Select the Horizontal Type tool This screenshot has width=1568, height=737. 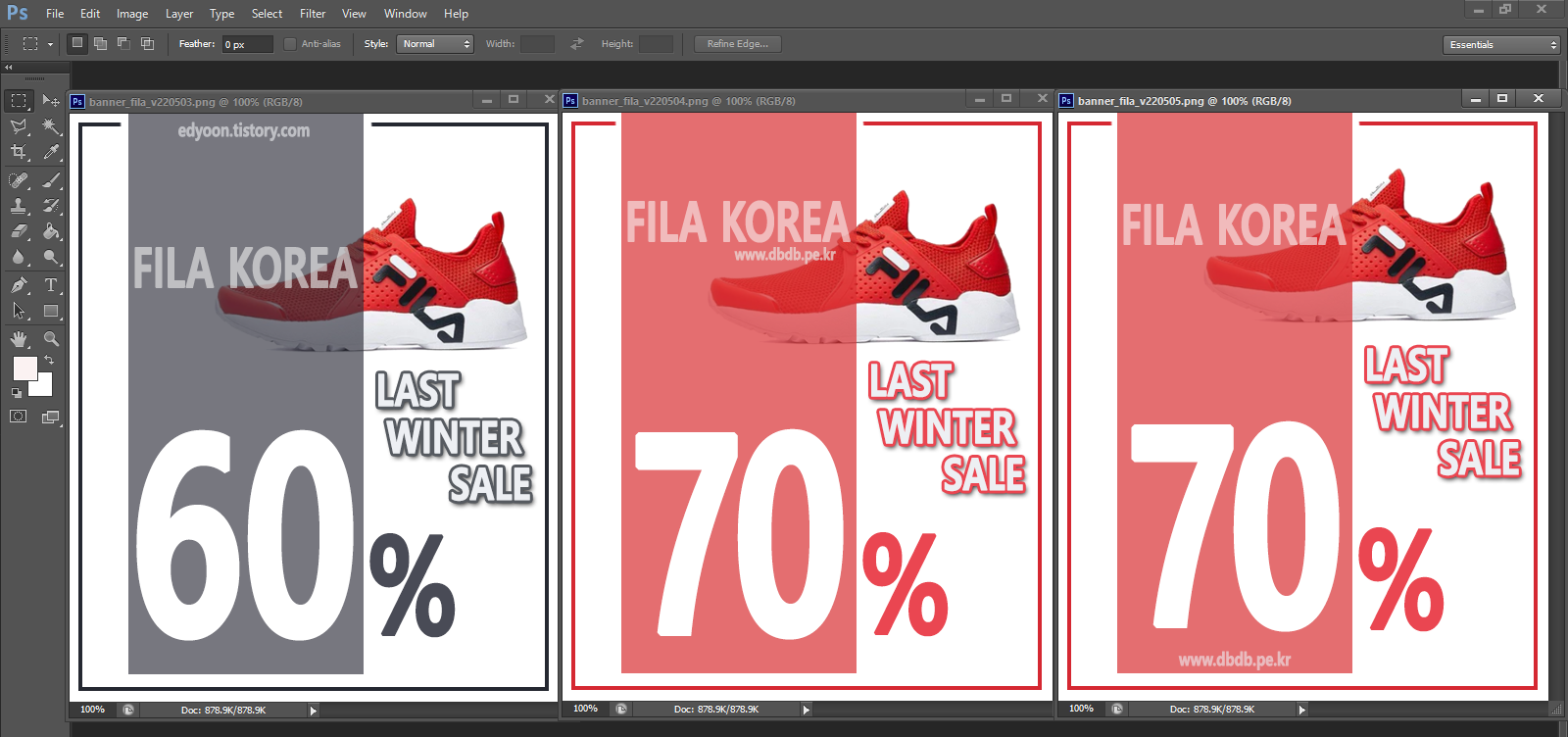click(51, 285)
